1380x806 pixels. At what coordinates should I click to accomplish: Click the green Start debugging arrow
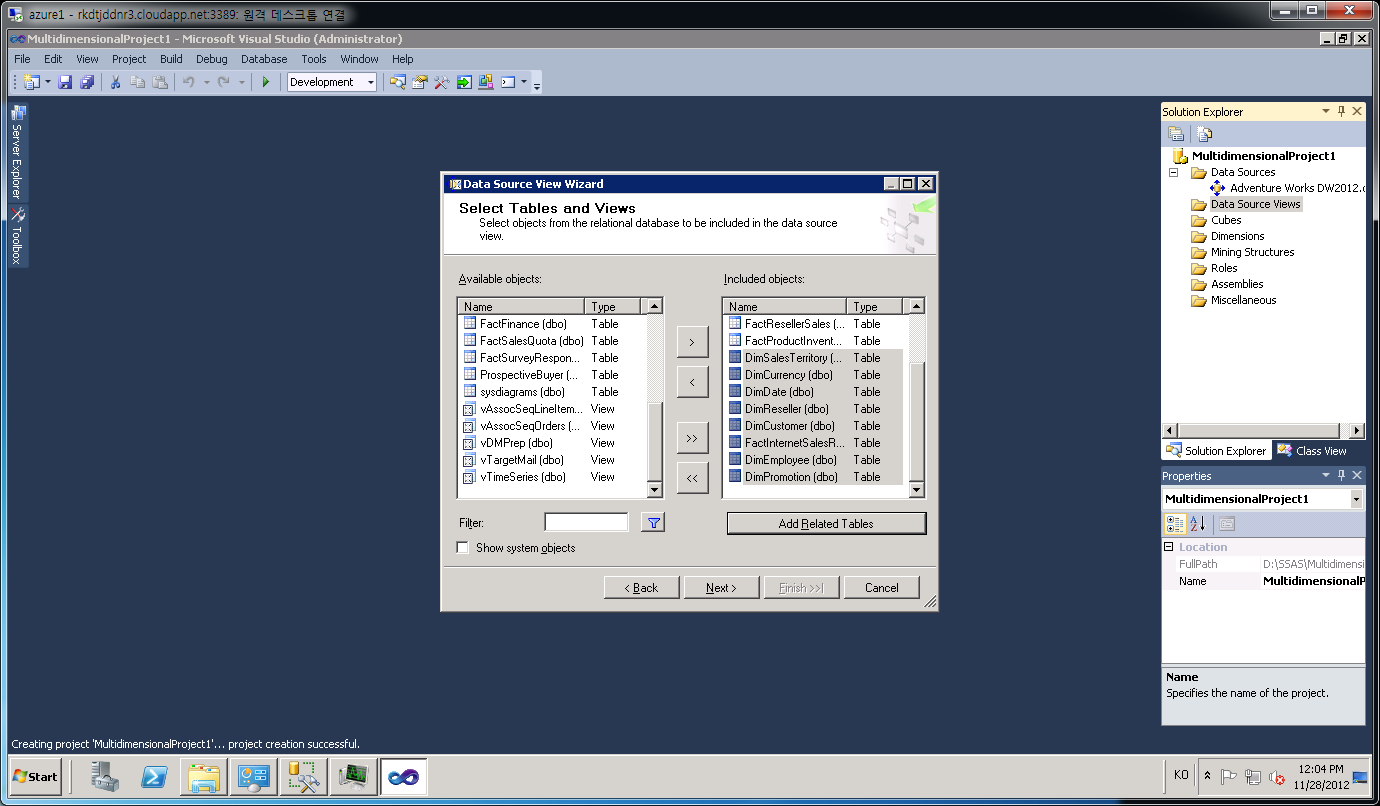tap(266, 82)
